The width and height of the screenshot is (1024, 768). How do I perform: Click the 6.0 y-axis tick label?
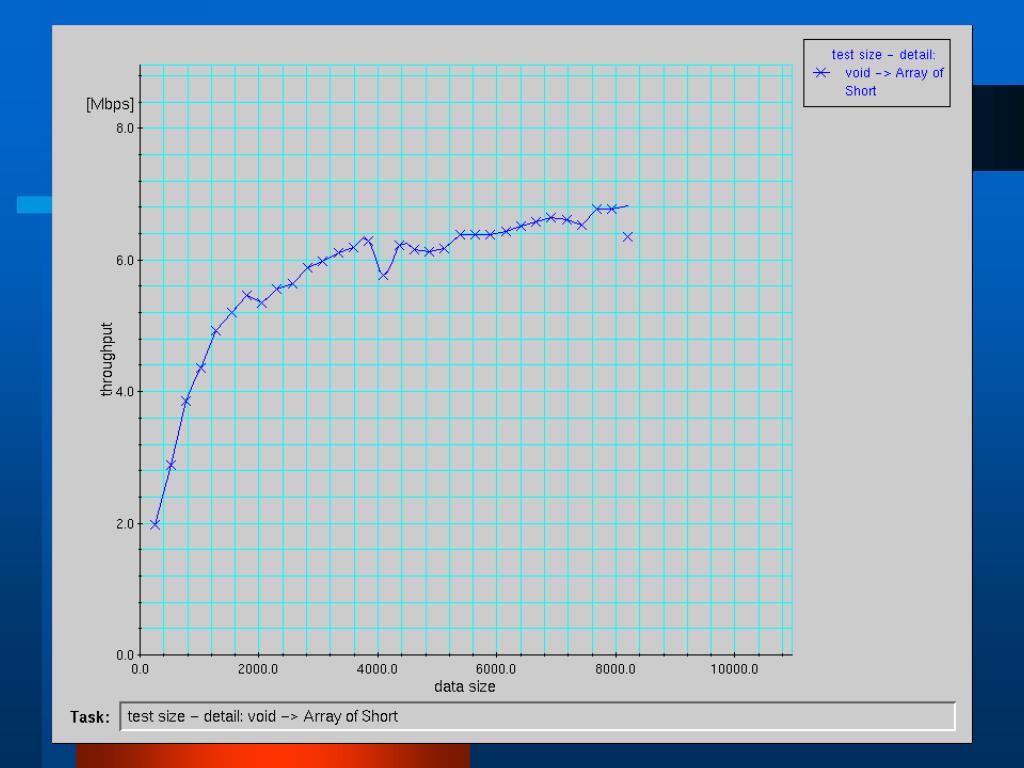click(125, 260)
